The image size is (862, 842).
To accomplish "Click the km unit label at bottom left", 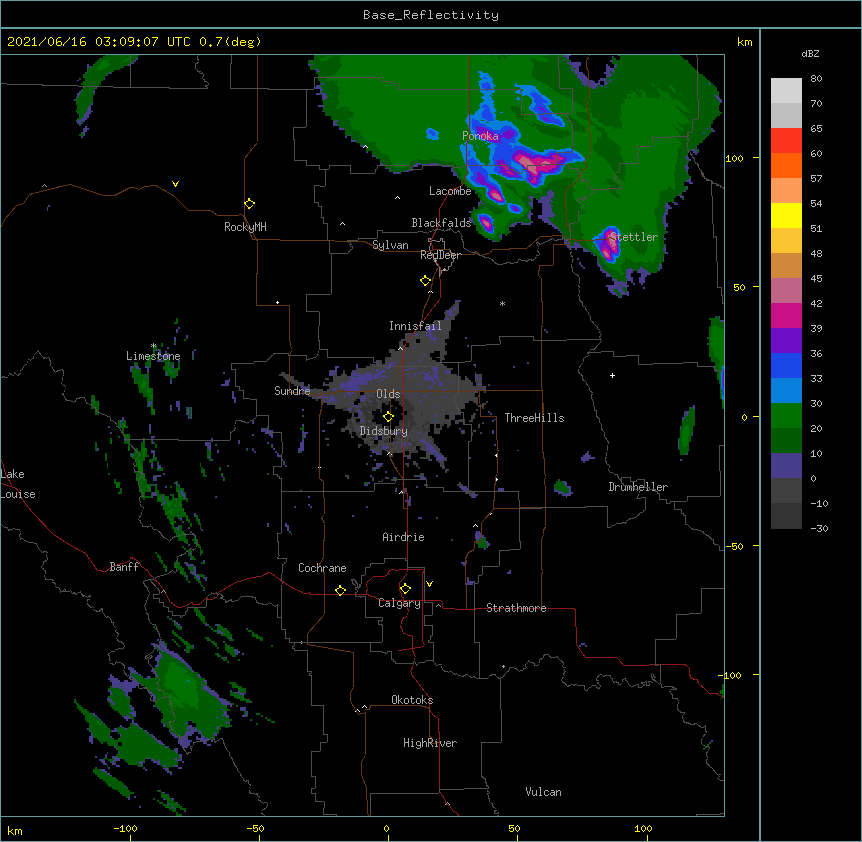I will (15, 830).
